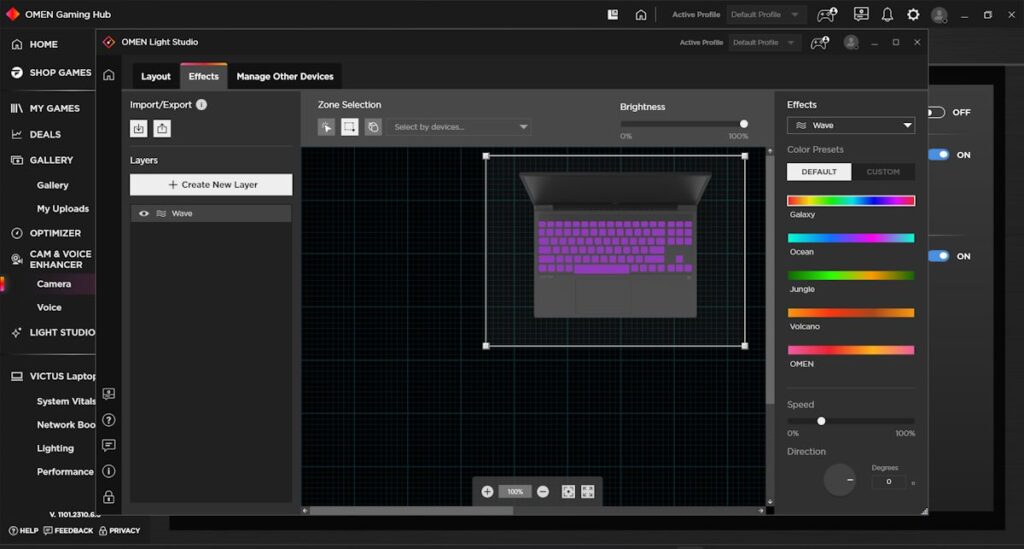Click Create New Layer button
This screenshot has width=1024, height=549.
point(211,185)
